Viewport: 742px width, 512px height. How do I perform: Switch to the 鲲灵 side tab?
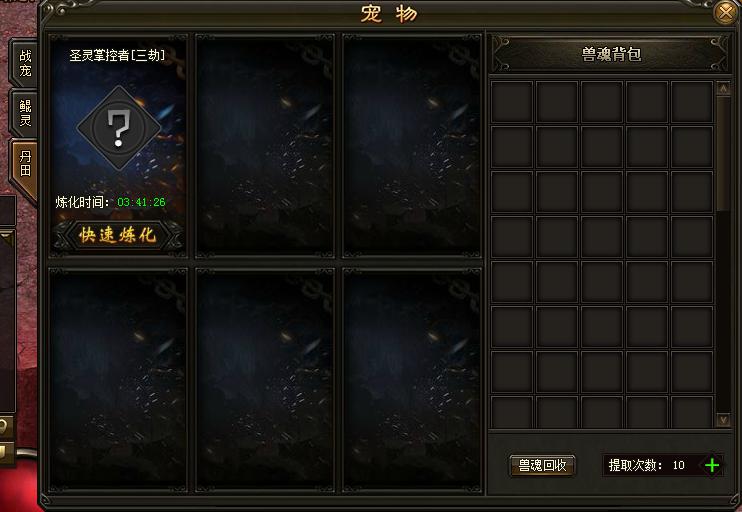click(x=24, y=113)
